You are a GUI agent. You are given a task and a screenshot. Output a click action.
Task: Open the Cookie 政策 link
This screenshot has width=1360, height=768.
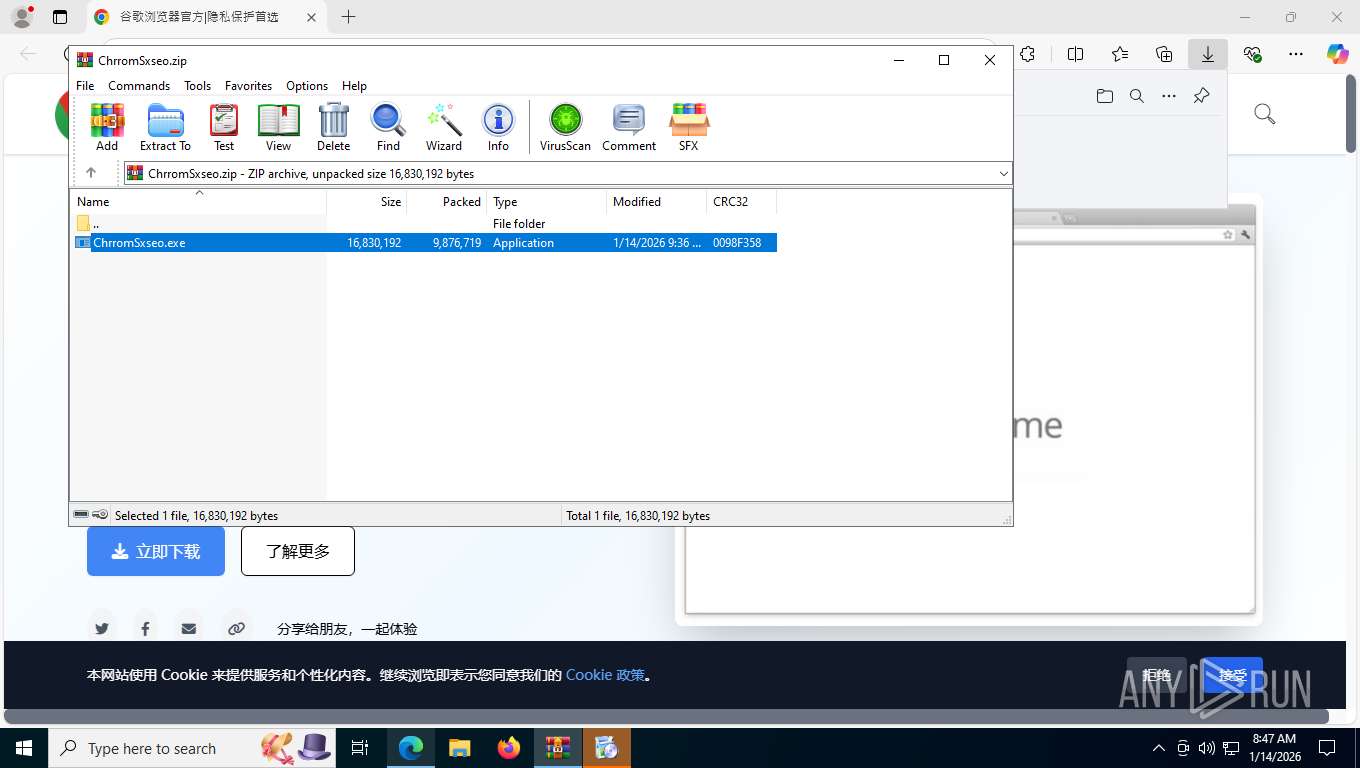tap(605, 675)
